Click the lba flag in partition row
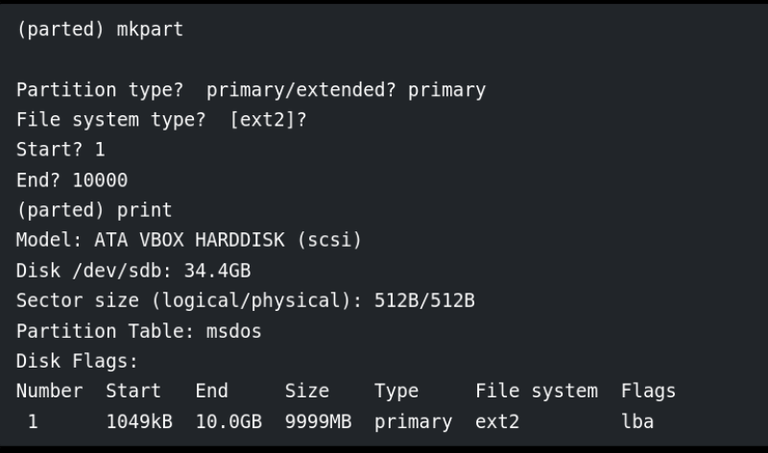The height and width of the screenshot is (453, 768). (x=637, y=422)
